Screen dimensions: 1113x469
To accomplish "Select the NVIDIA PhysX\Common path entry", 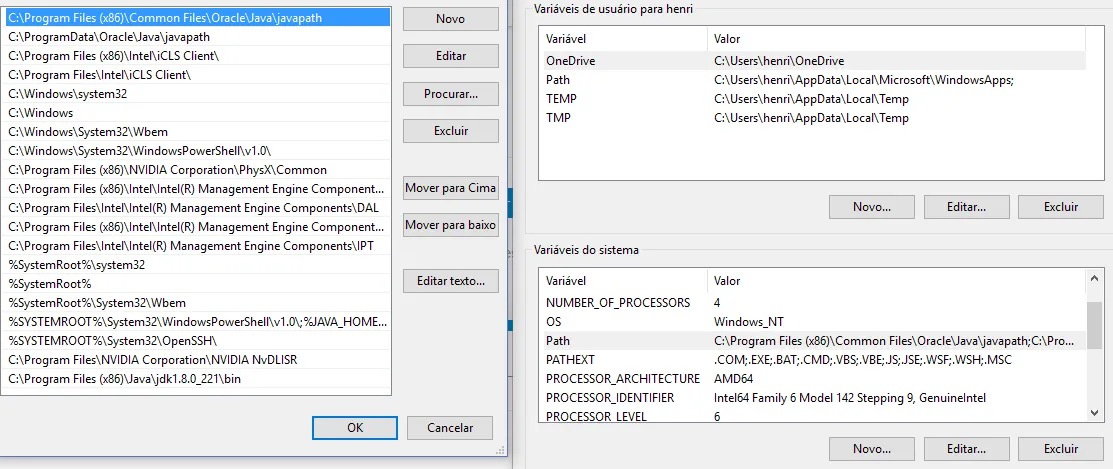I will click(167, 170).
